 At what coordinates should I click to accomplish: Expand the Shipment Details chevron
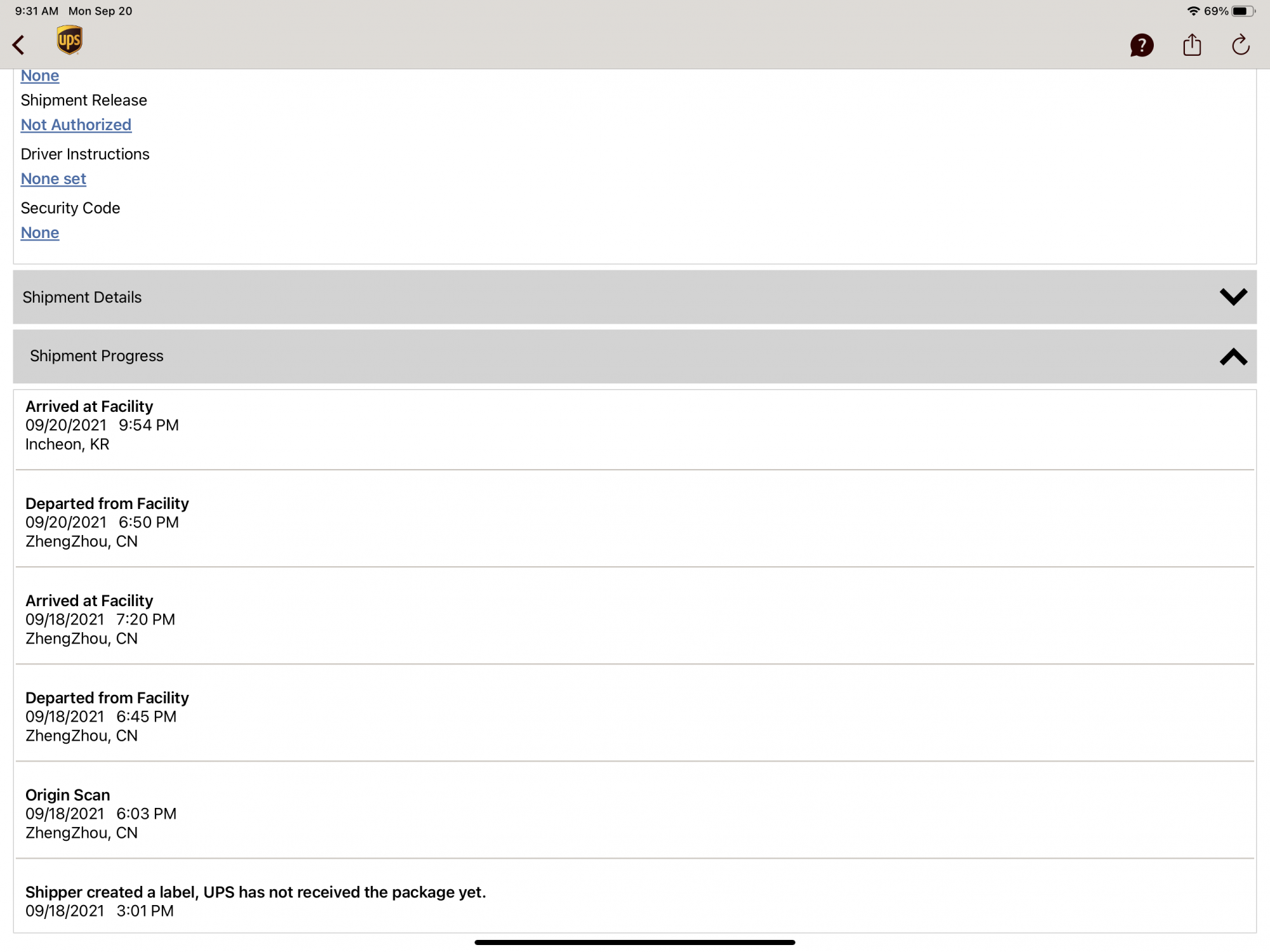[x=1233, y=297]
